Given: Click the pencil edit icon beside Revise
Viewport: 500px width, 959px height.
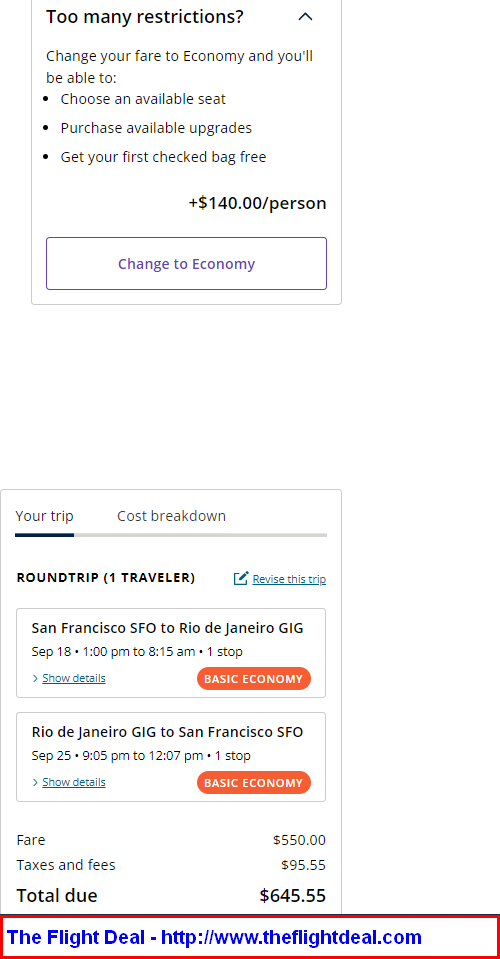Looking at the screenshot, I should click(241, 578).
